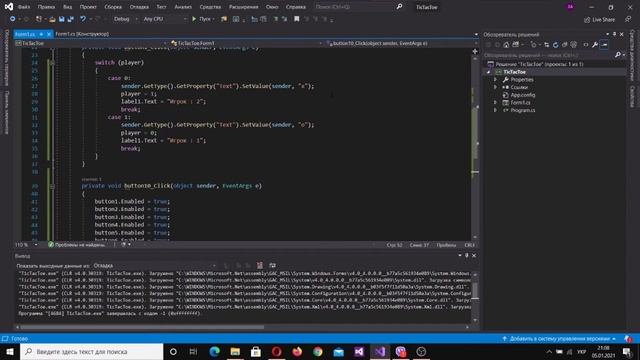The height and width of the screenshot is (360, 640).
Task: Click the Save toolbar icon
Action: coord(61,19)
